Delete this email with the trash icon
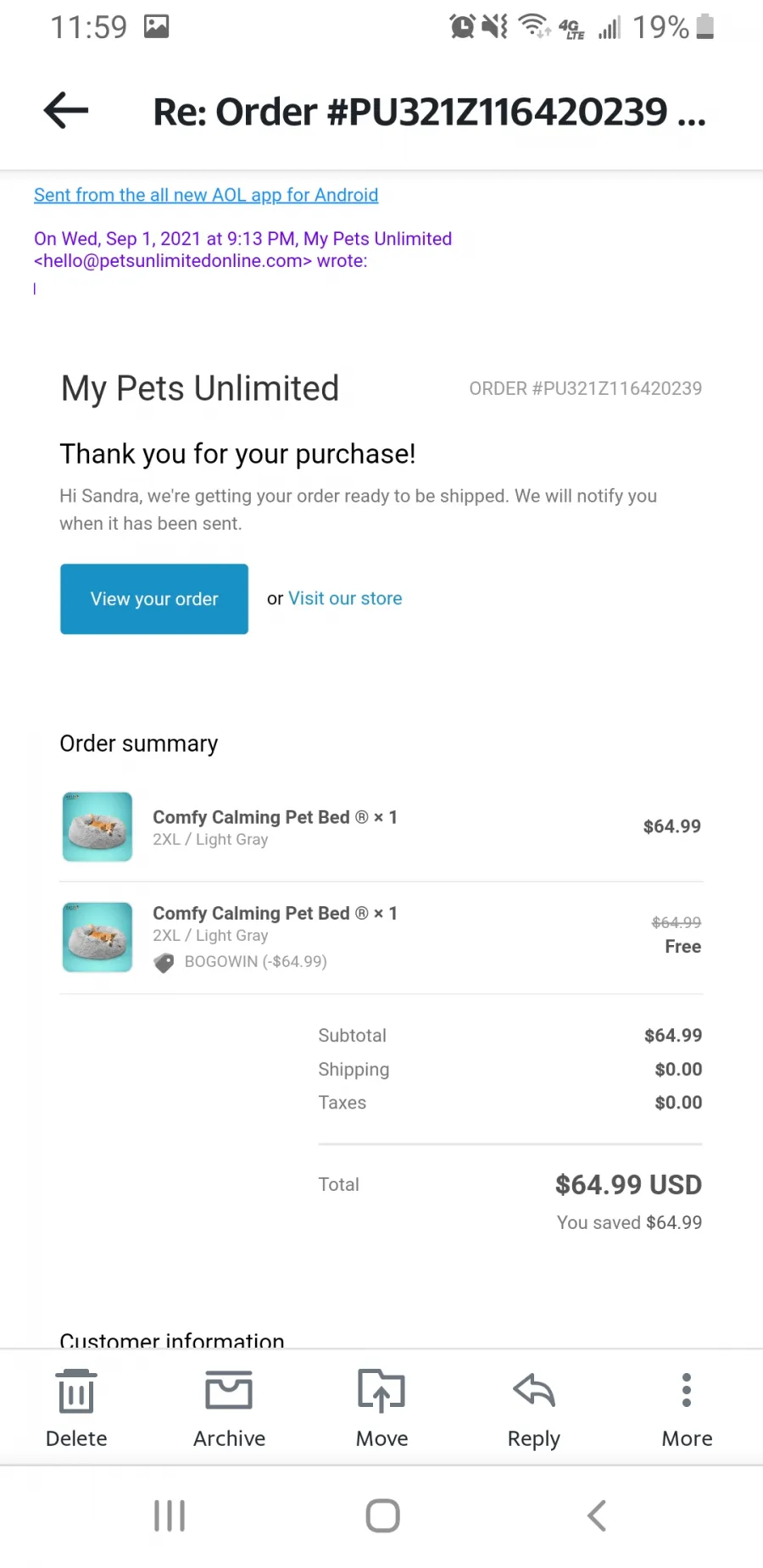 point(76,1408)
